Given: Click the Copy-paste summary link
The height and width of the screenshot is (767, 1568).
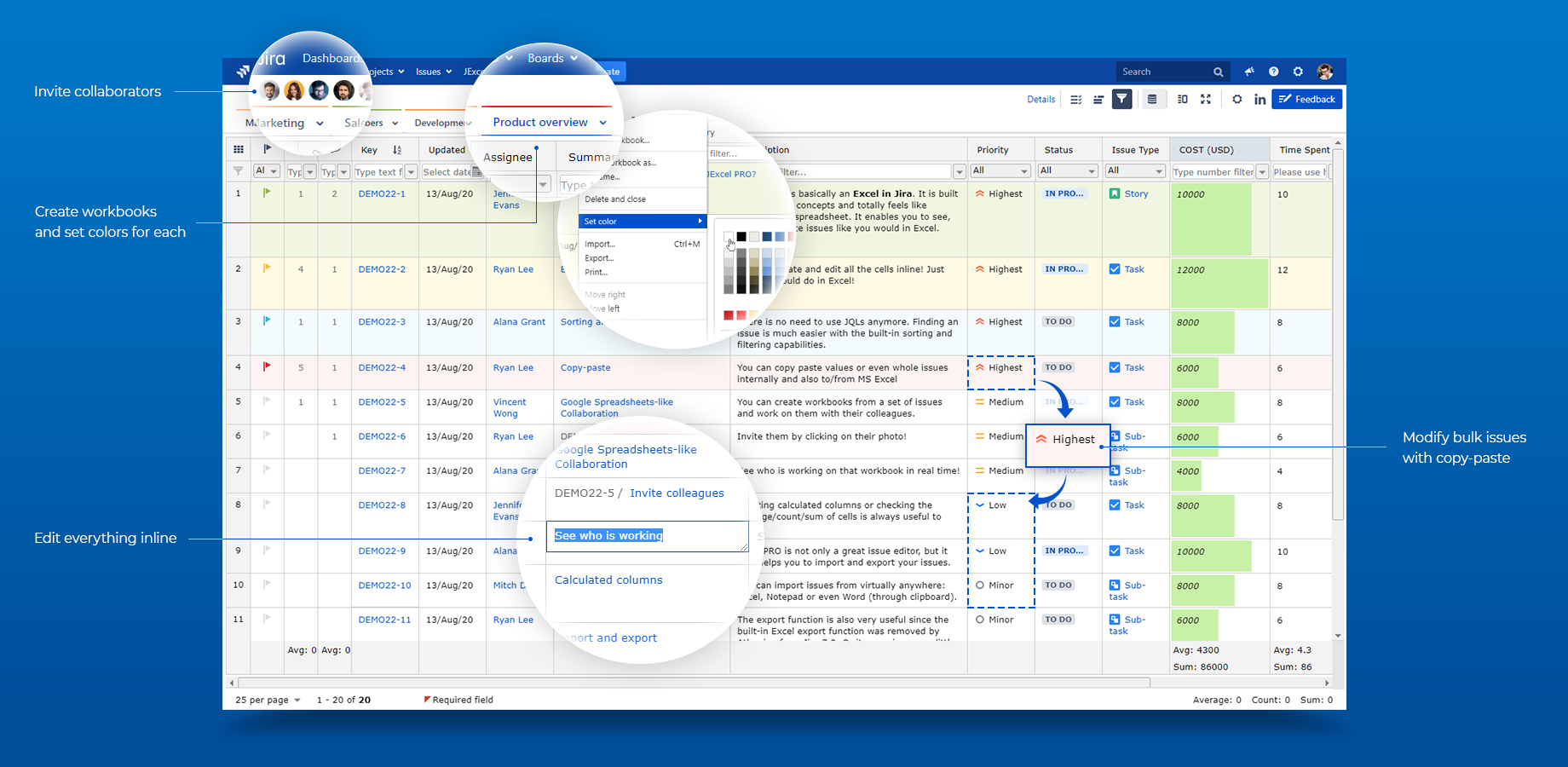Looking at the screenshot, I should coord(585,367).
